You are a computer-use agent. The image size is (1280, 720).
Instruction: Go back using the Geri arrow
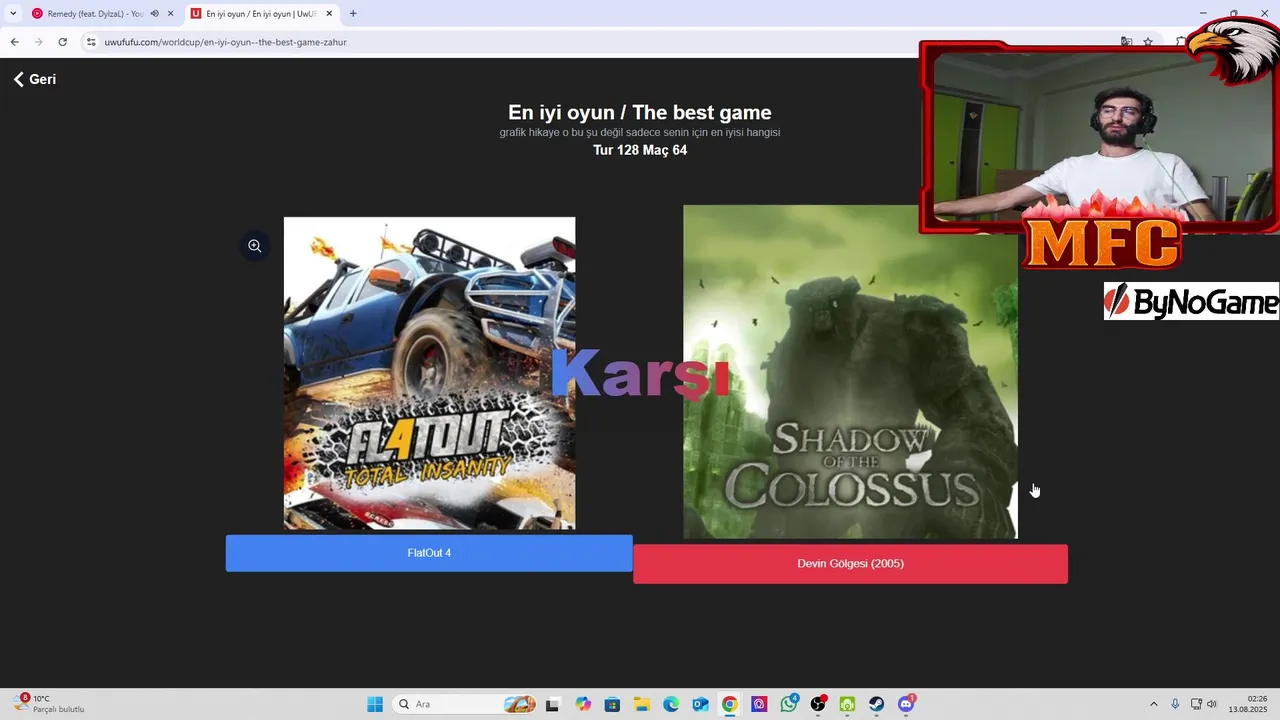[x=34, y=79]
